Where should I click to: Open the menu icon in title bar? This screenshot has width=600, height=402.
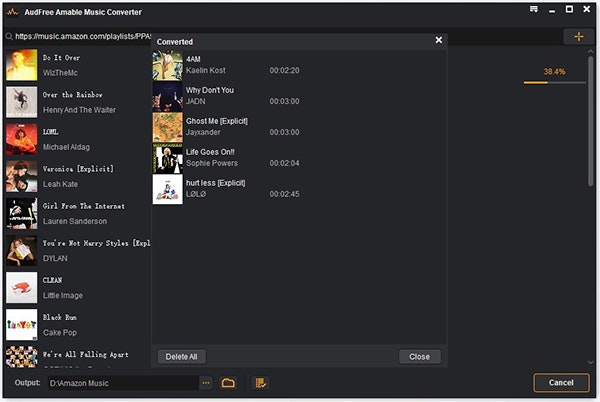pos(534,9)
